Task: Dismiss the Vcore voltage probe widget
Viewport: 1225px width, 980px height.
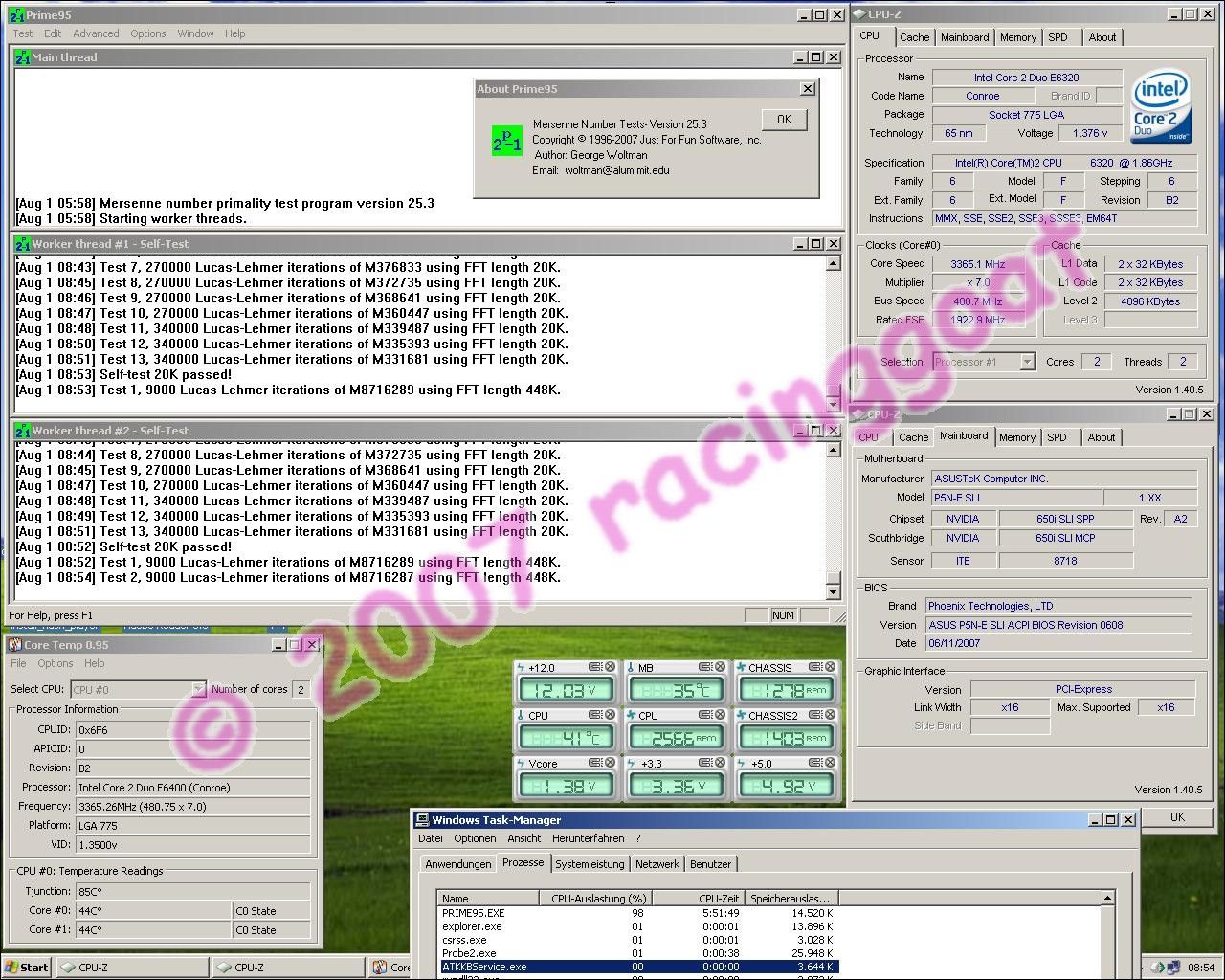Action: pos(611,763)
